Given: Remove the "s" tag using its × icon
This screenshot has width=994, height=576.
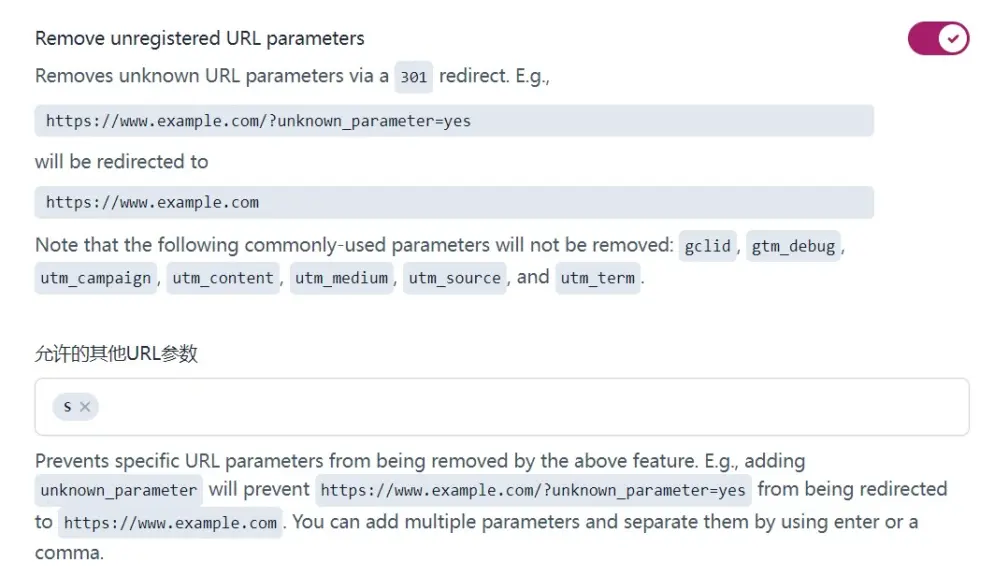Looking at the screenshot, I should click(83, 406).
